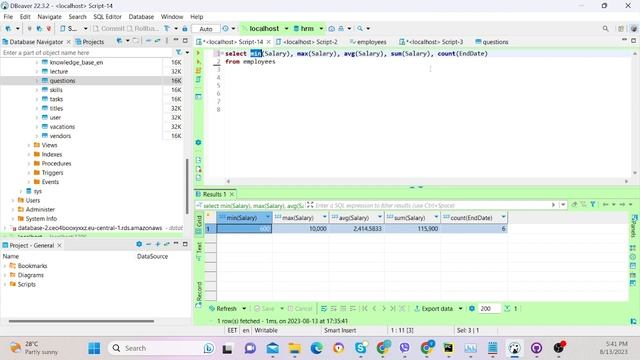
Task: Open the hrm active schema selector
Action: [308, 29]
